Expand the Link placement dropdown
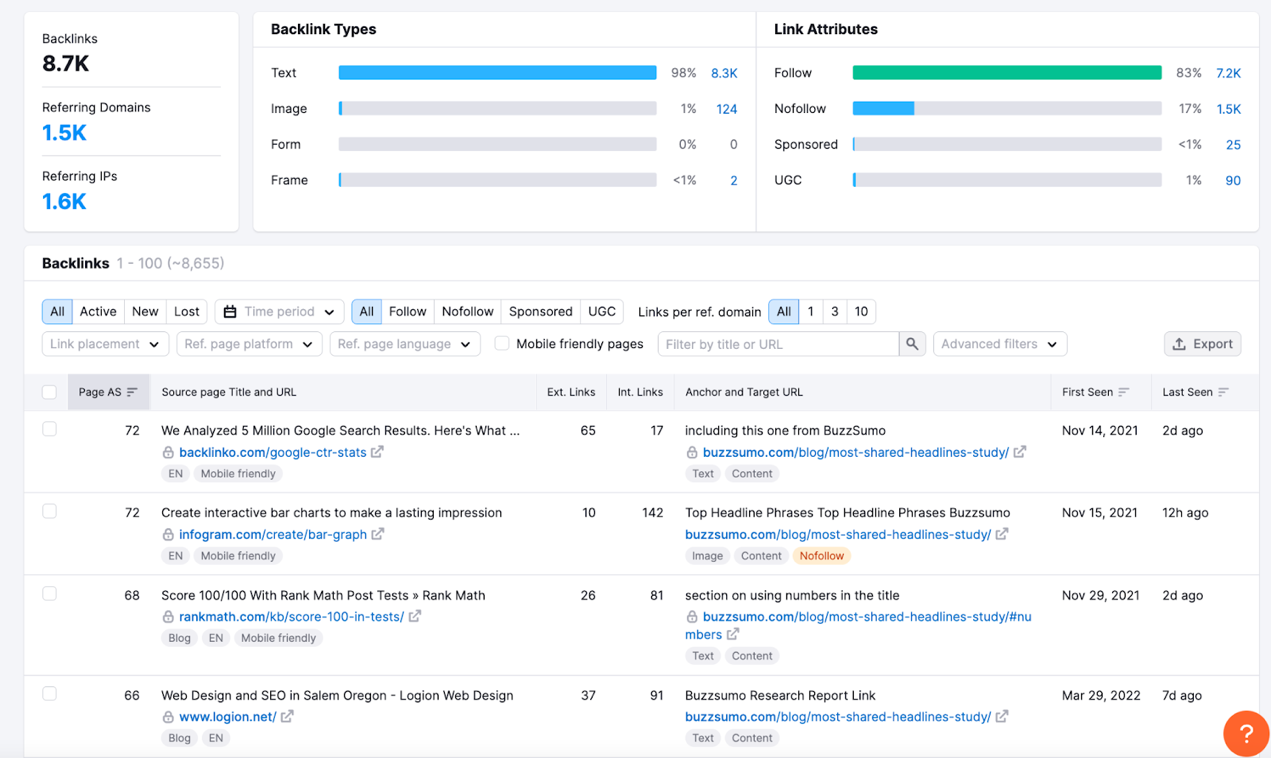 pos(104,344)
